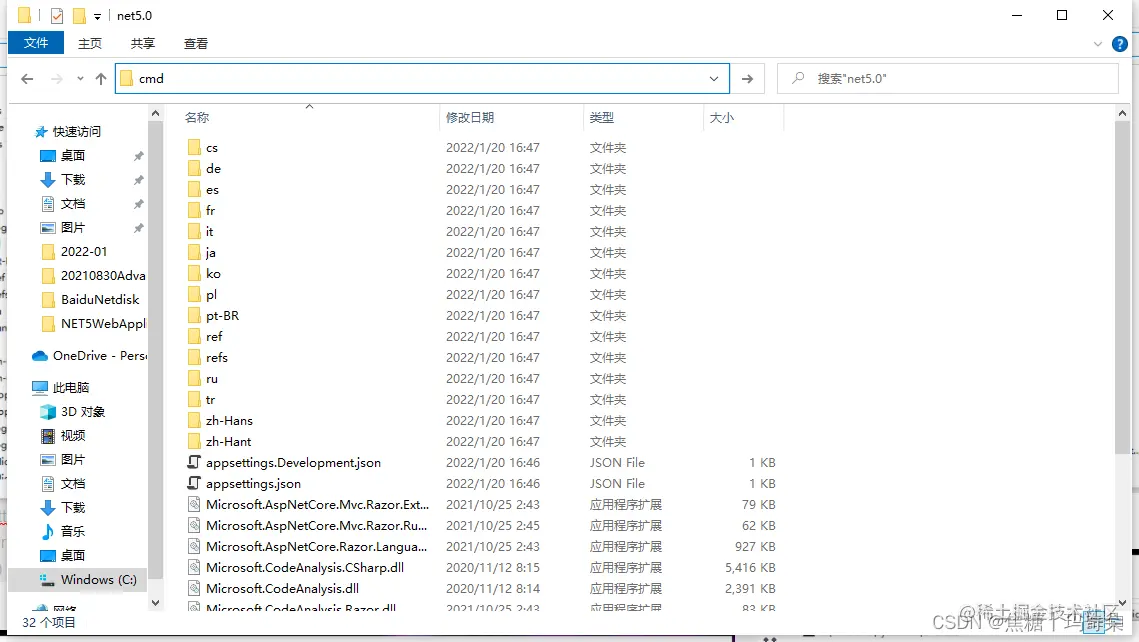Click the 5,416 KB size cell
1139x642 pixels.
[x=750, y=567]
